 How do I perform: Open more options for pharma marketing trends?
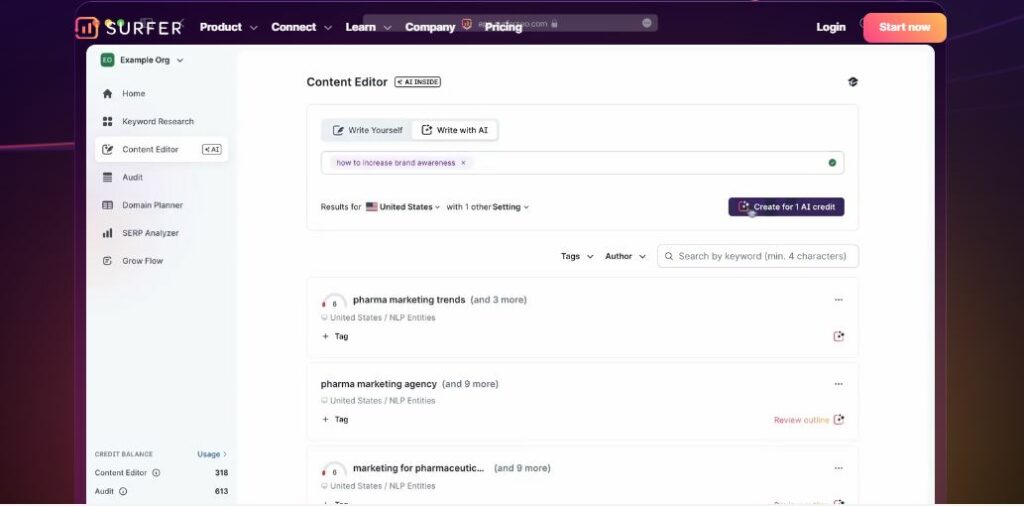(839, 300)
